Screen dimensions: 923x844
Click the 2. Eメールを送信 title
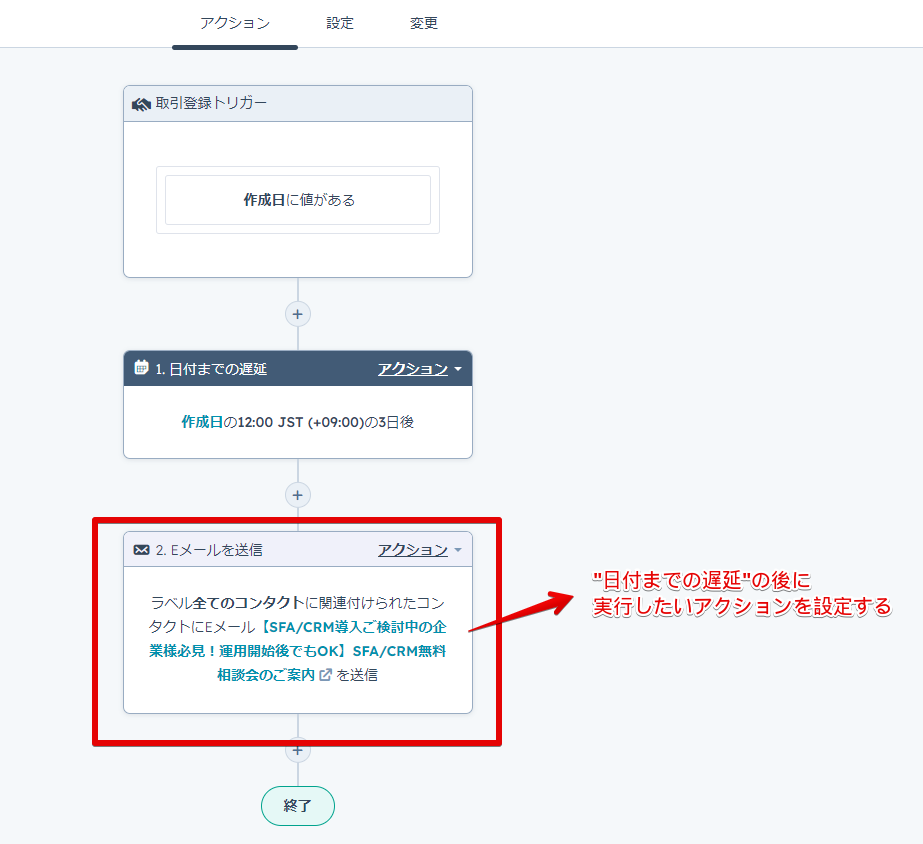[209, 550]
